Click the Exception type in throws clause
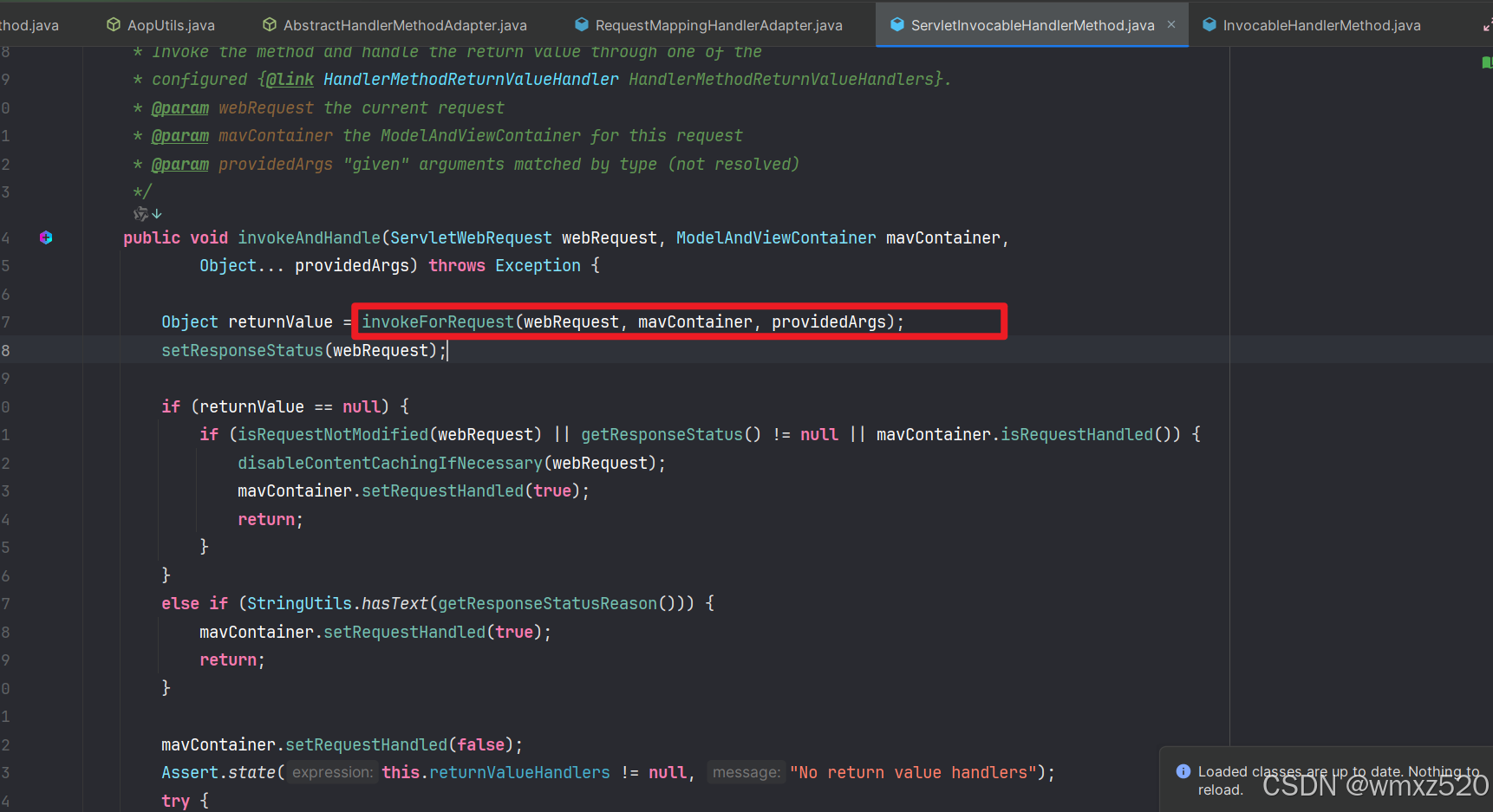The height and width of the screenshot is (812, 1493). pyautogui.click(x=538, y=265)
